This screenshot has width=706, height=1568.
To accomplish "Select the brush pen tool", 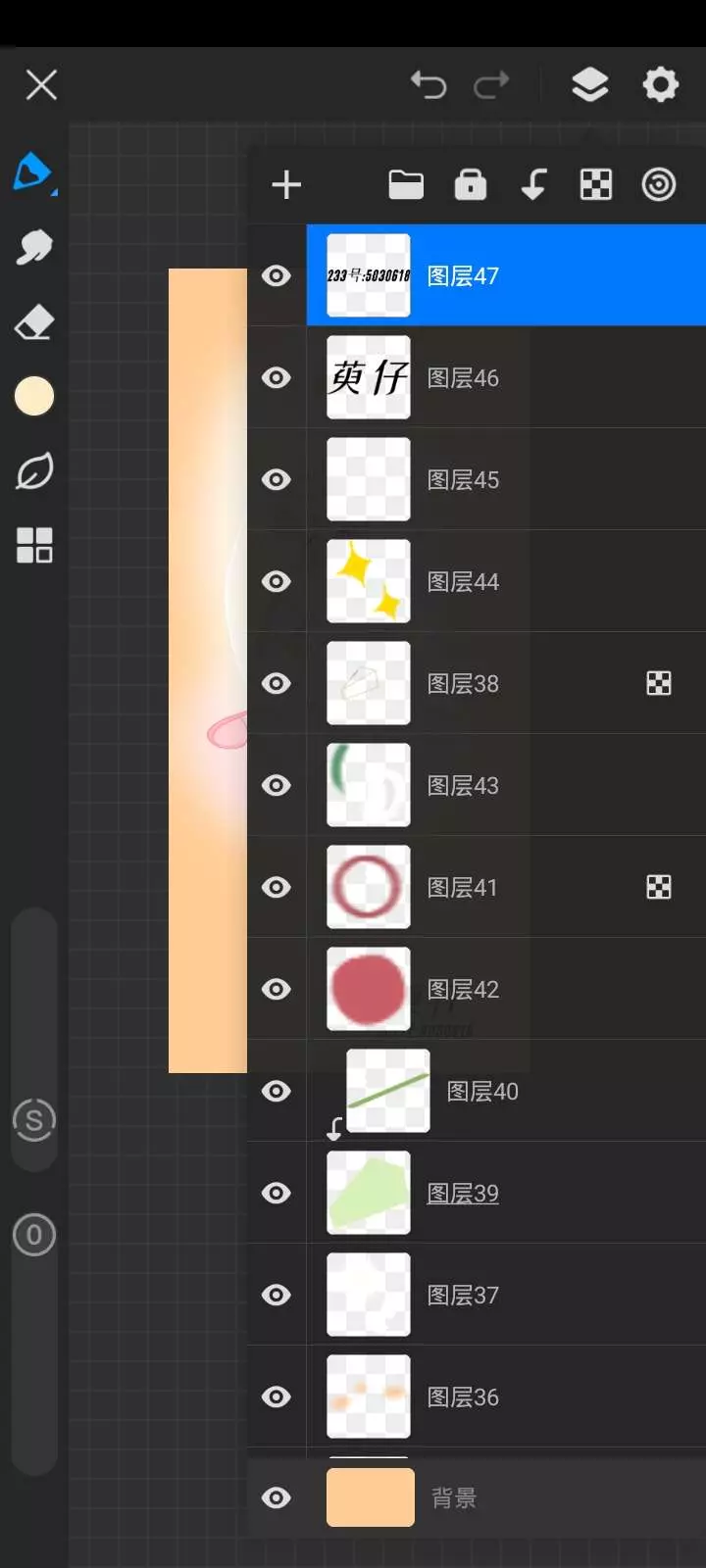I will (33, 172).
